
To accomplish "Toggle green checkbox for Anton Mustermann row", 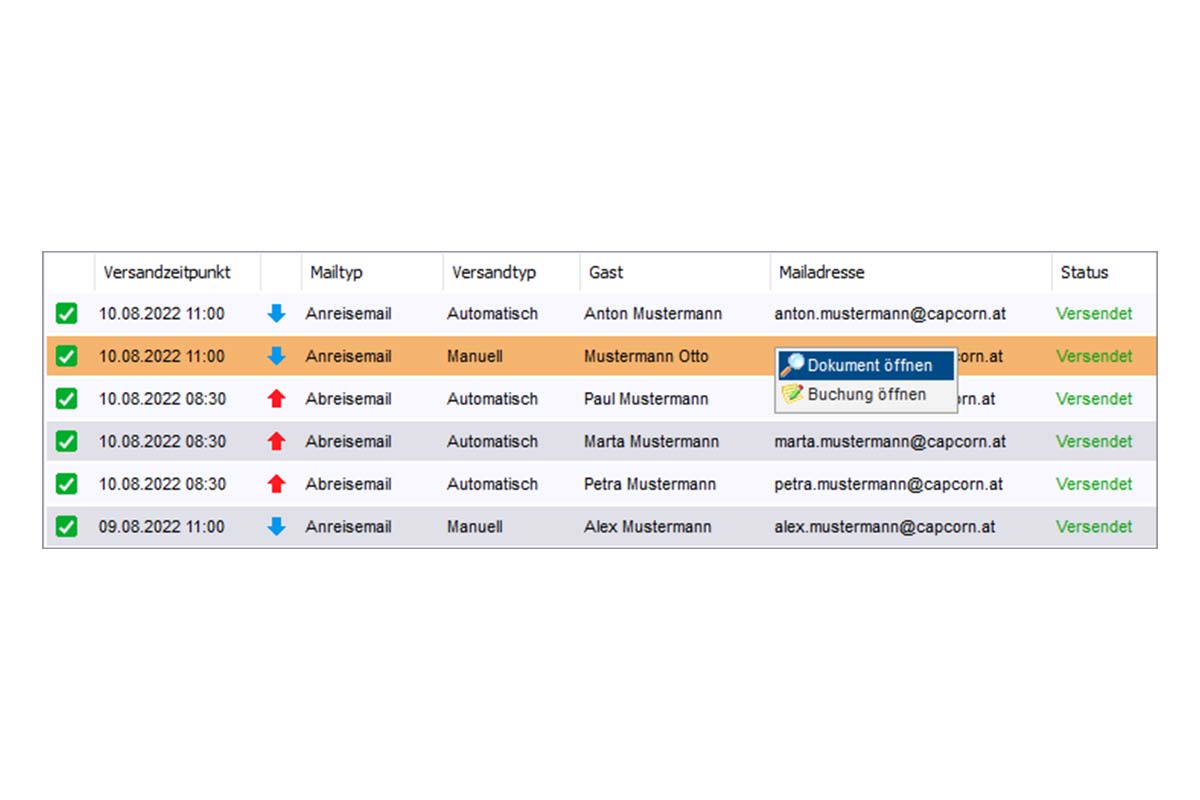I will coord(66,314).
